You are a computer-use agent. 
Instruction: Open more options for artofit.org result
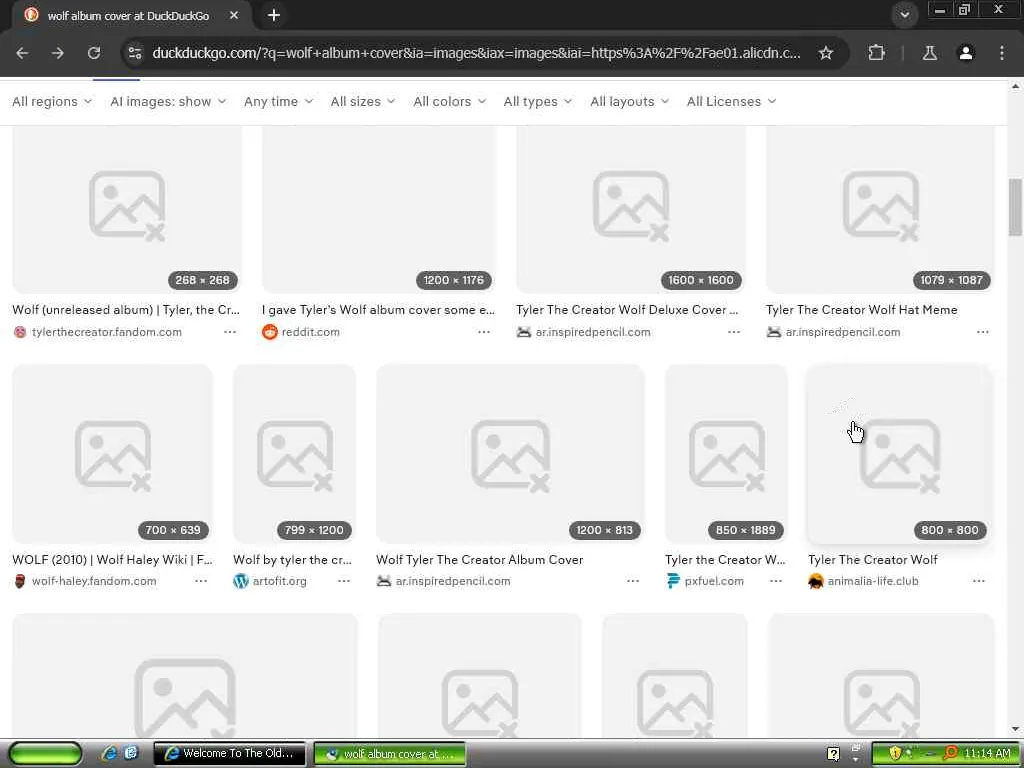[x=344, y=581]
